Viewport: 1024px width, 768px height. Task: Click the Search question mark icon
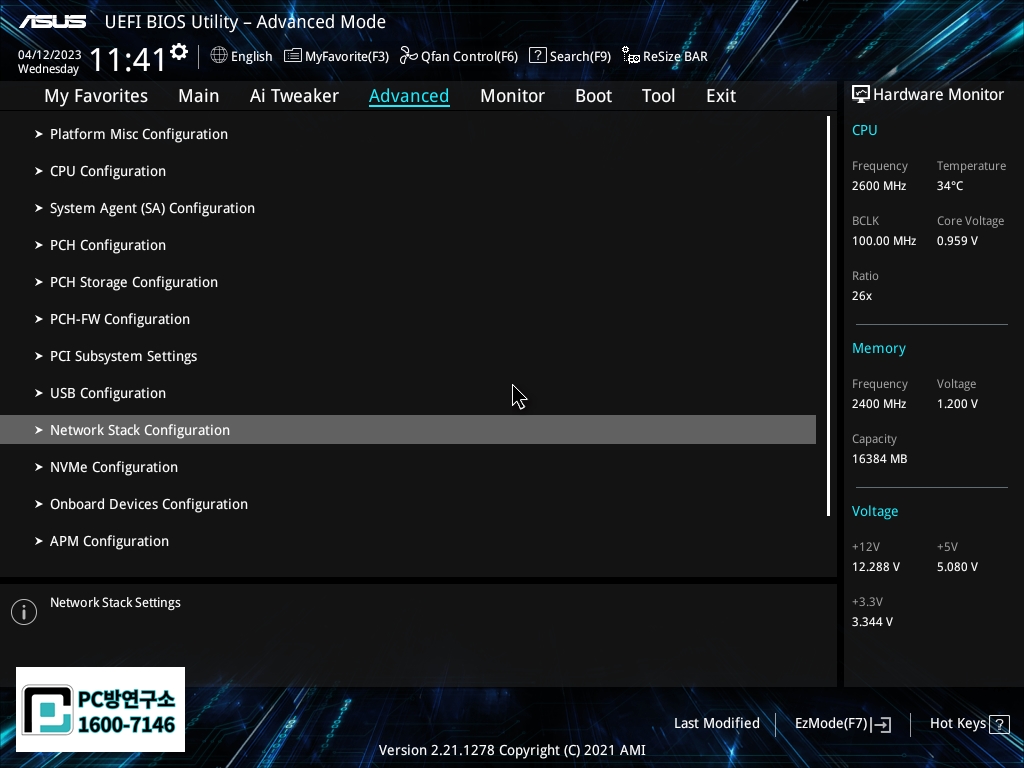point(537,56)
